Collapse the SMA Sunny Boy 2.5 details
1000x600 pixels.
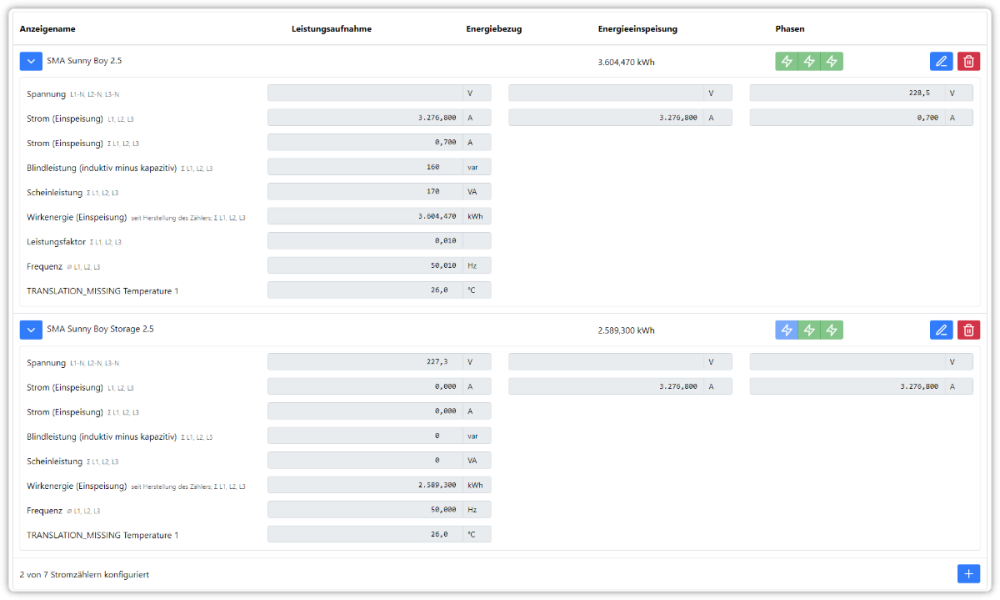point(31,61)
